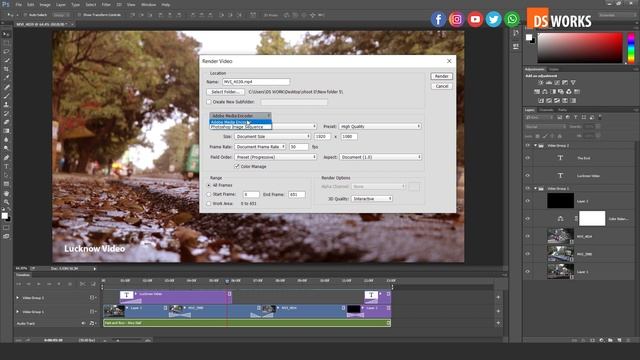Screen dimensions: 640x360
Task: Open the Field Order dropdown
Action: point(276,157)
